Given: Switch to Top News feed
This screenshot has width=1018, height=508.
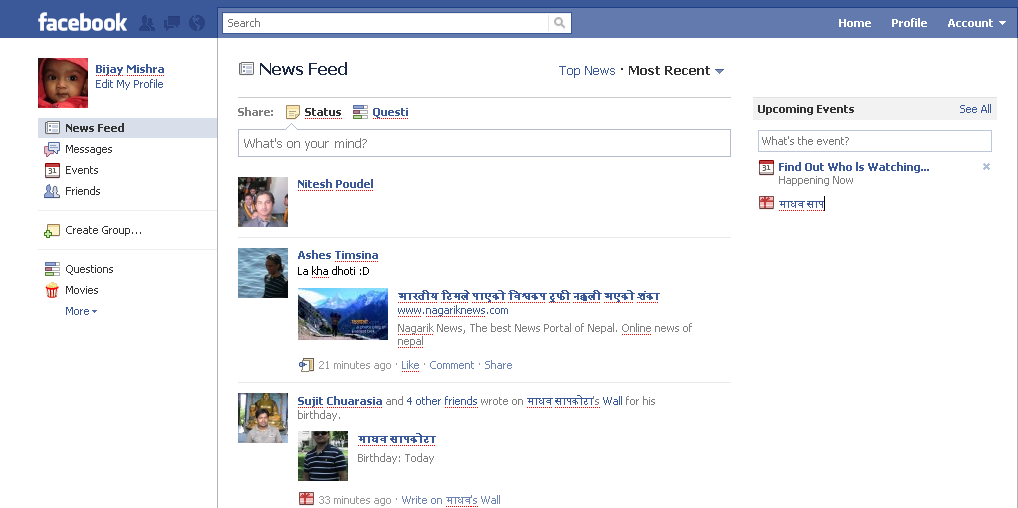Looking at the screenshot, I should [587, 71].
